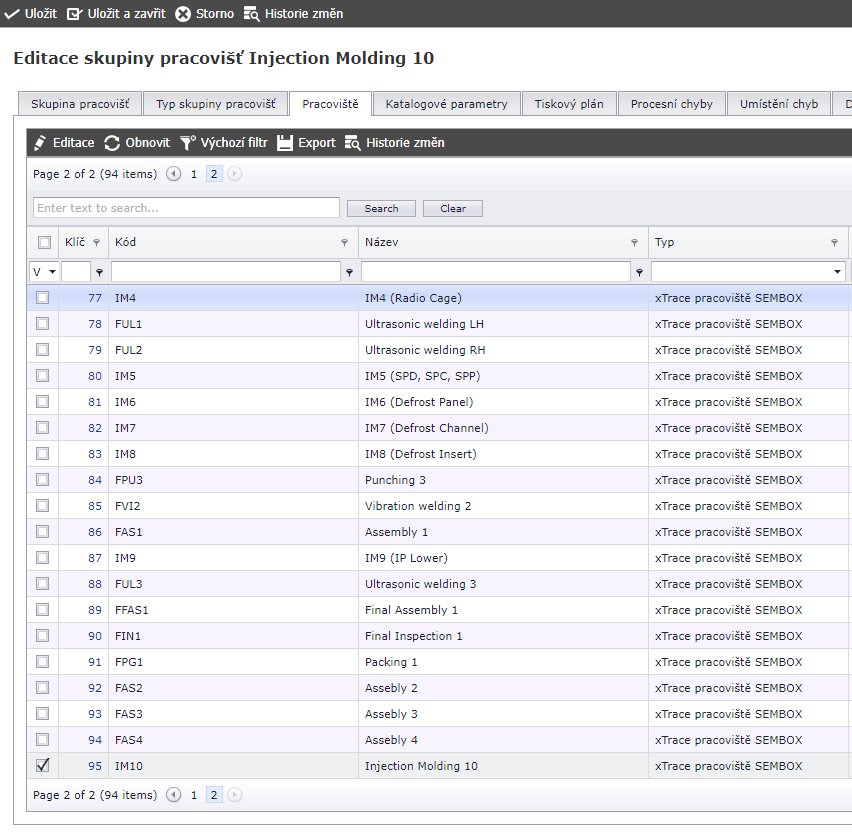The height and width of the screenshot is (834, 852).
Task: Click the Editace pencil icon
Action: coord(40,143)
